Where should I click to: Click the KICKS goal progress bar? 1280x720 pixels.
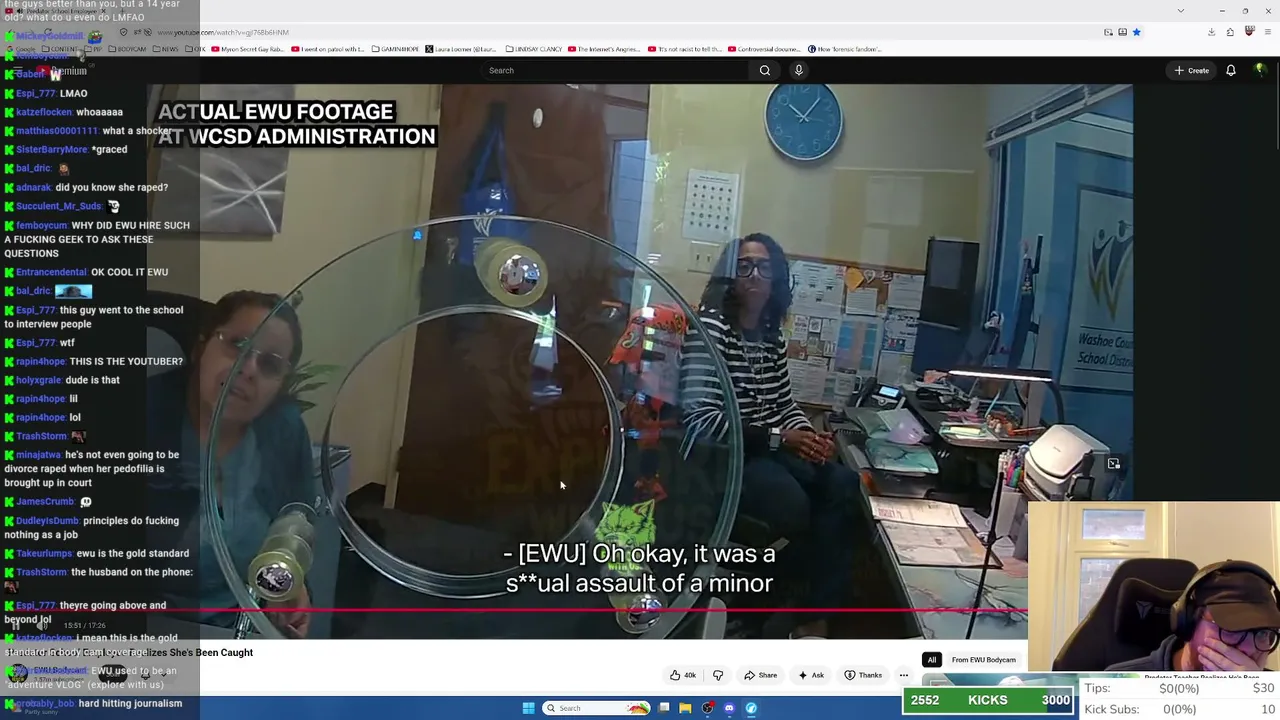[989, 701]
